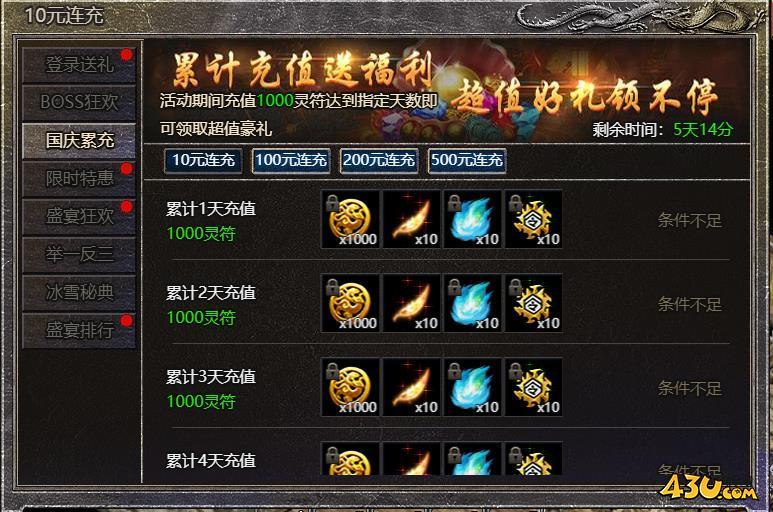Image resolution: width=773 pixels, height=512 pixels.
Task: Click 条件不足 button for 累计1天充值
Action: tap(690, 220)
